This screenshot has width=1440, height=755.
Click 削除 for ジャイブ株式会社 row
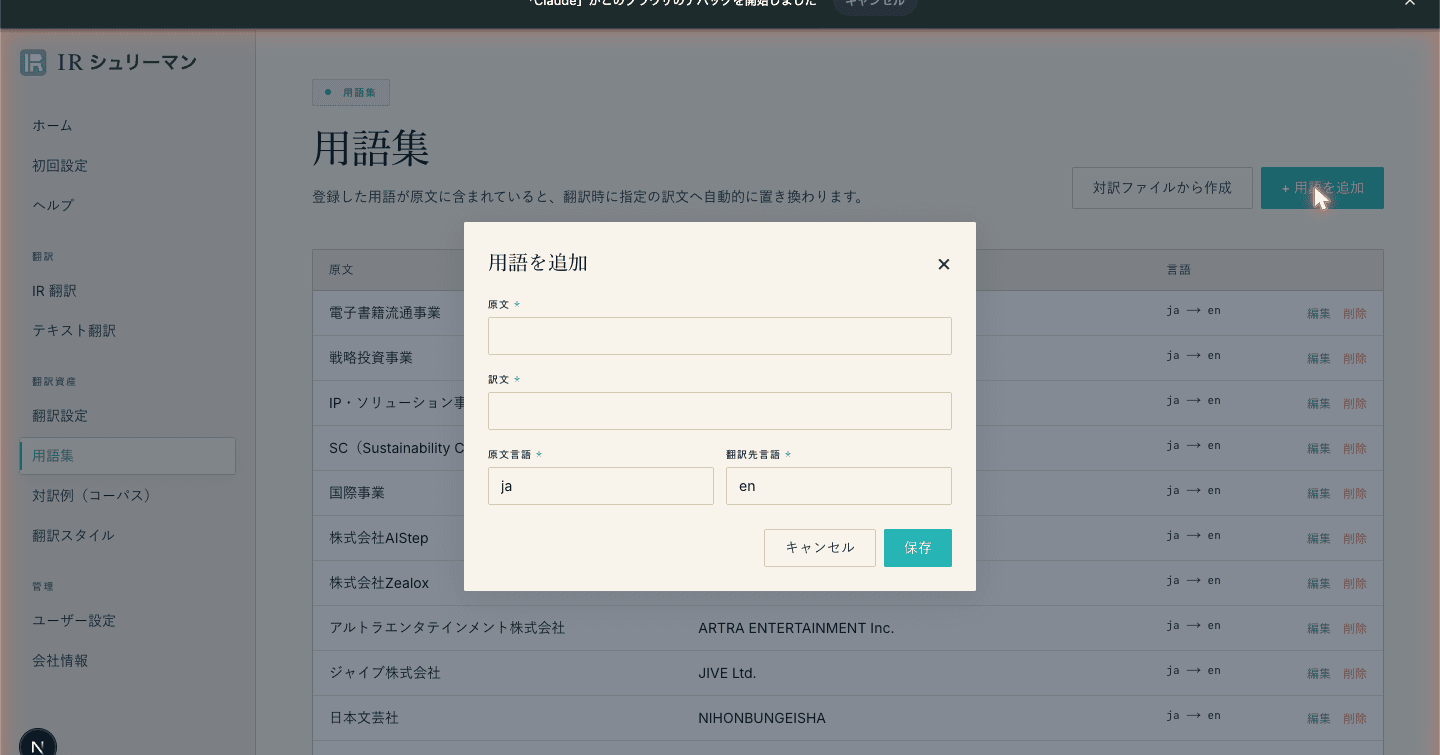click(x=1355, y=674)
